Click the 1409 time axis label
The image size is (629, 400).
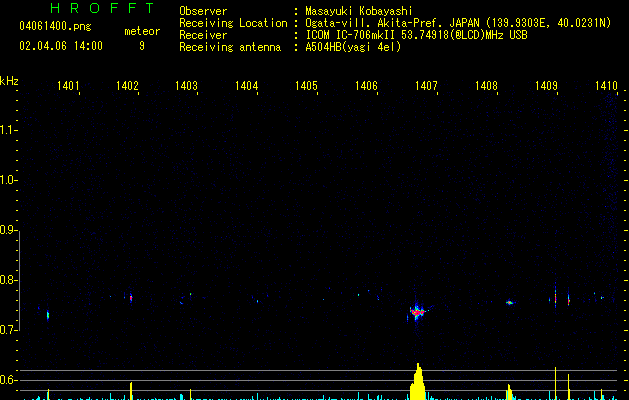546,85
